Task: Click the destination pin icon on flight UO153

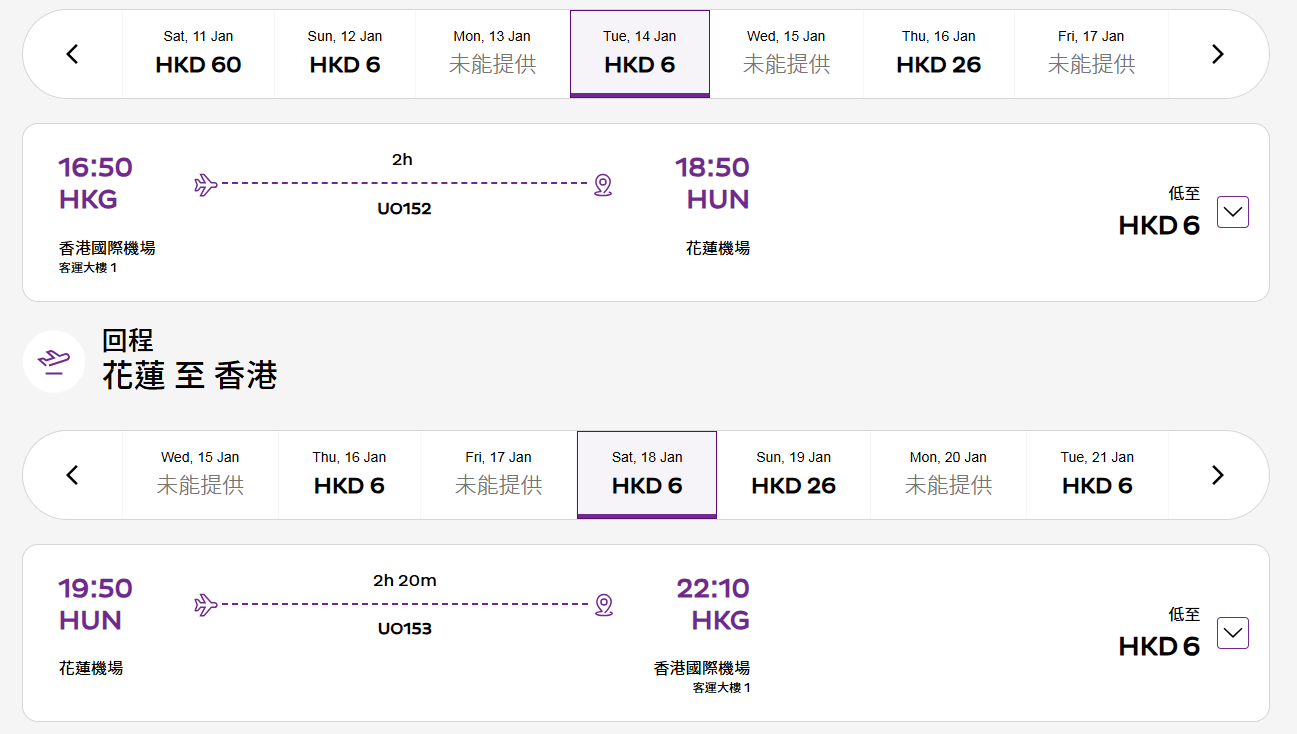Action: (x=602, y=605)
